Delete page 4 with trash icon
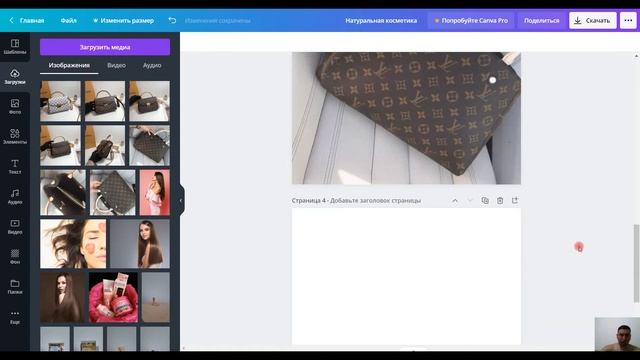The width and height of the screenshot is (640, 360). click(500, 200)
